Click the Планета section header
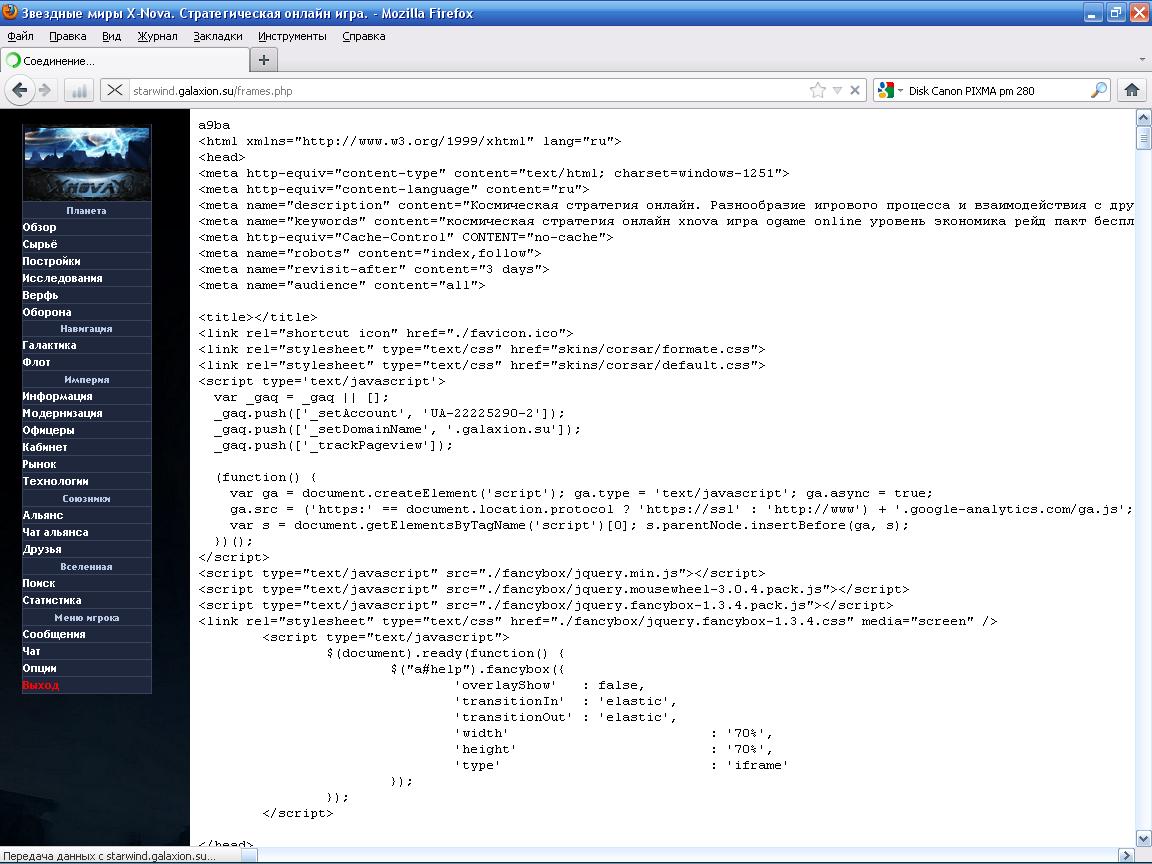The height and width of the screenshot is (864, 1152). [86, 210]
